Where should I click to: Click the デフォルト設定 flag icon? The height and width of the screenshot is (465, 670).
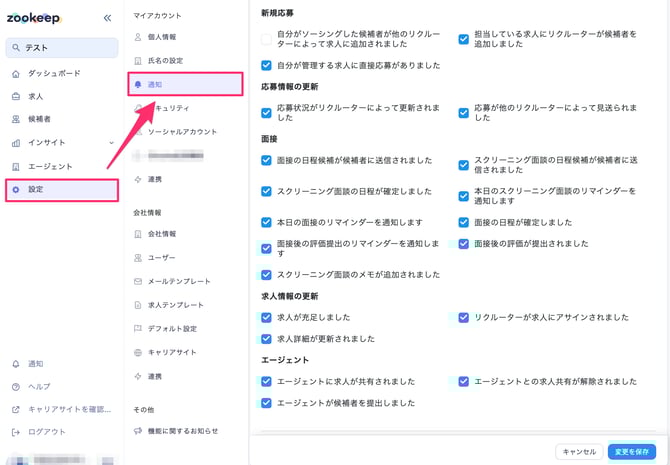(x=138, y=329)
